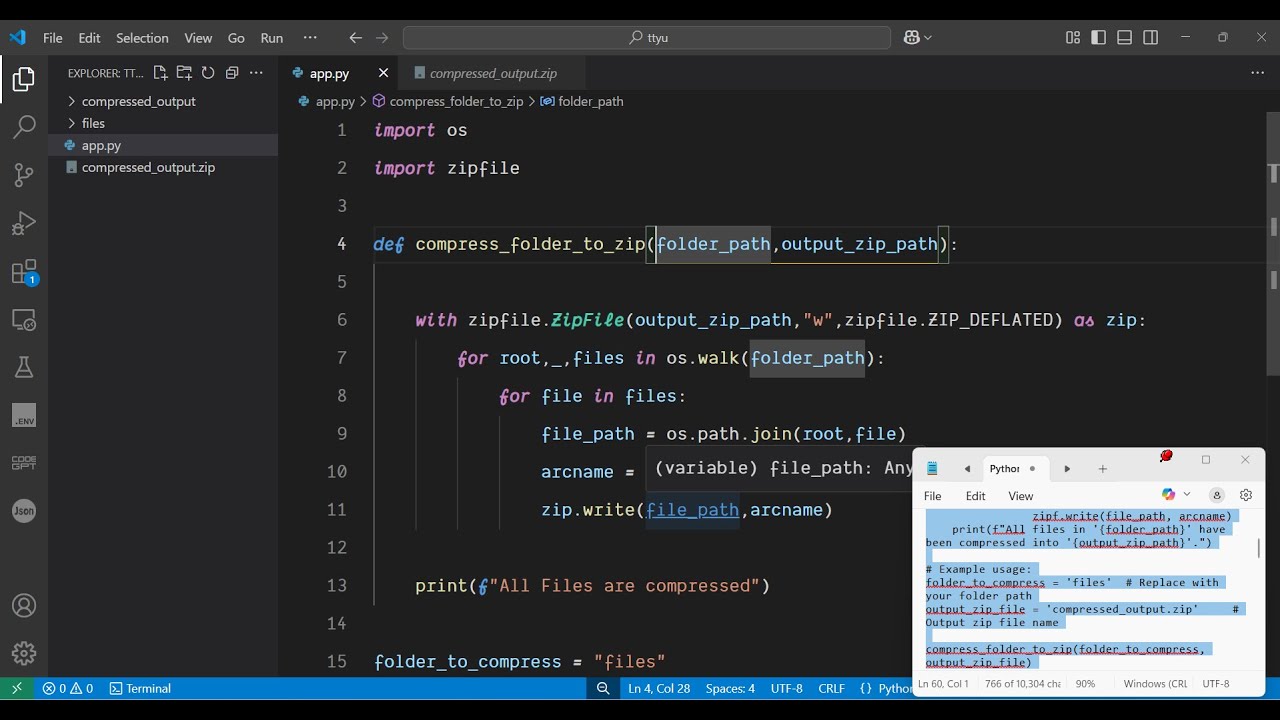
Task: Click the ttyu command center search box
Action: click(x=647, y=38)
